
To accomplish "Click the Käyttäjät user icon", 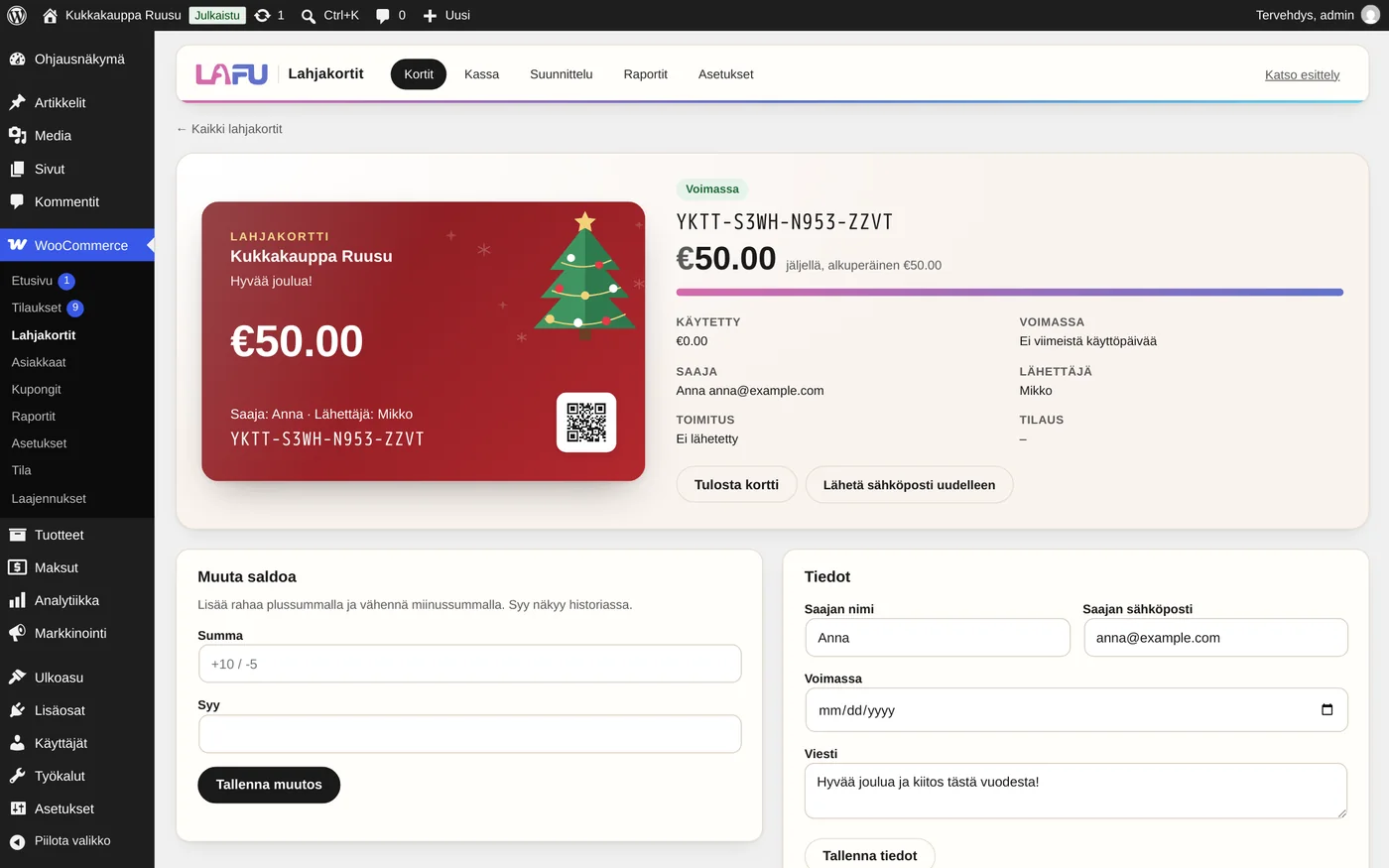I will 17,743.
